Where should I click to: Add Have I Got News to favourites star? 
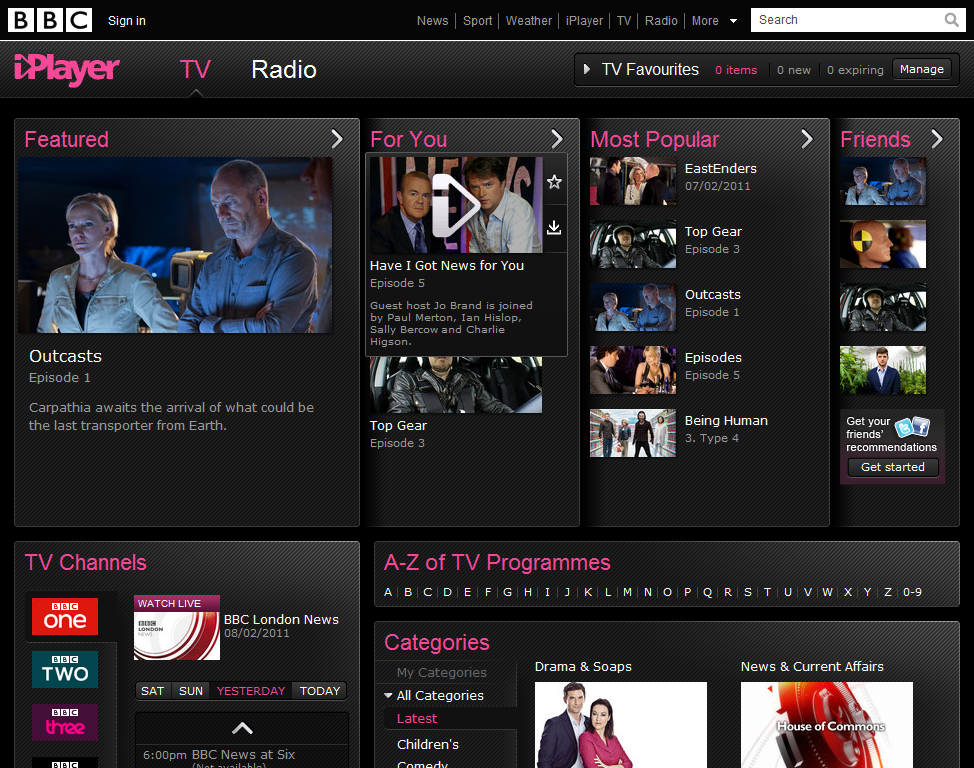pyautogui.click(x=554, y=181)
